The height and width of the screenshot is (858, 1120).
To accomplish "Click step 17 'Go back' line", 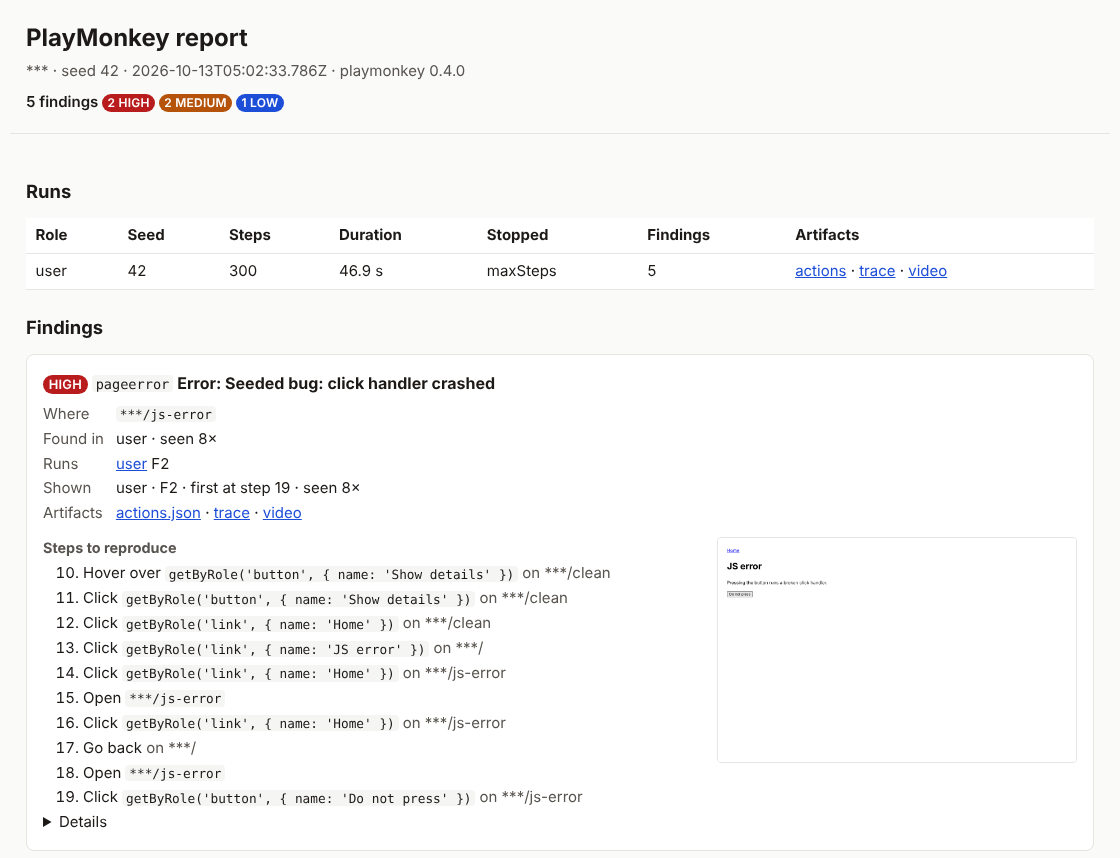I will coord(126,748).
